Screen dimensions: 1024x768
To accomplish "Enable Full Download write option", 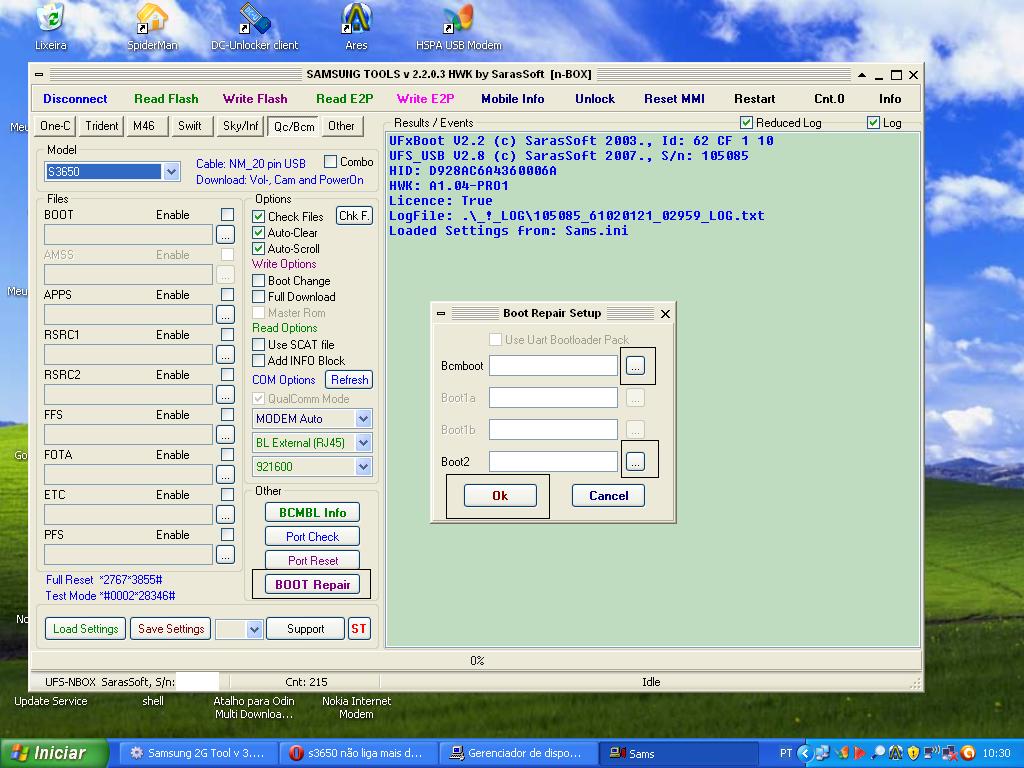I will click(x=259, y=296).
